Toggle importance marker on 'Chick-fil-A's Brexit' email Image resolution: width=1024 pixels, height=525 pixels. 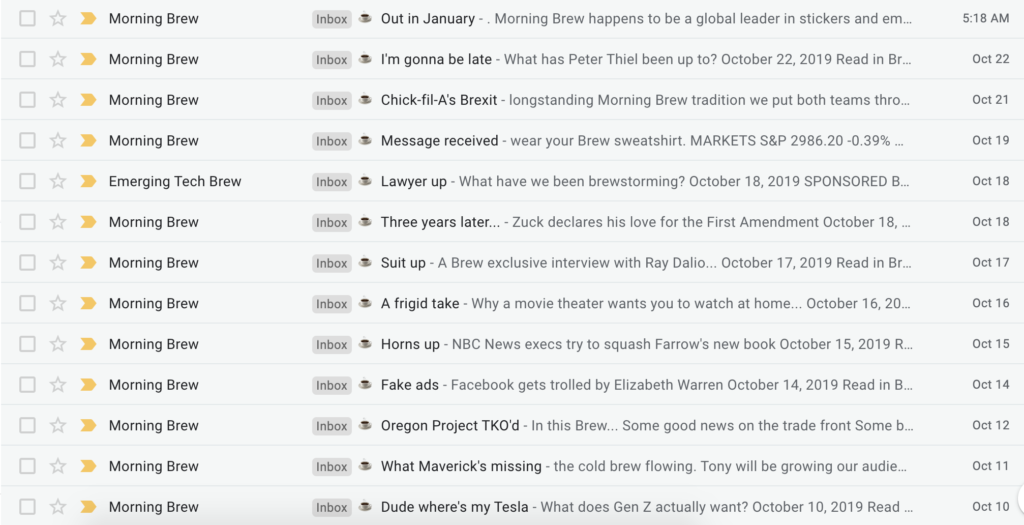coord(88,100)
